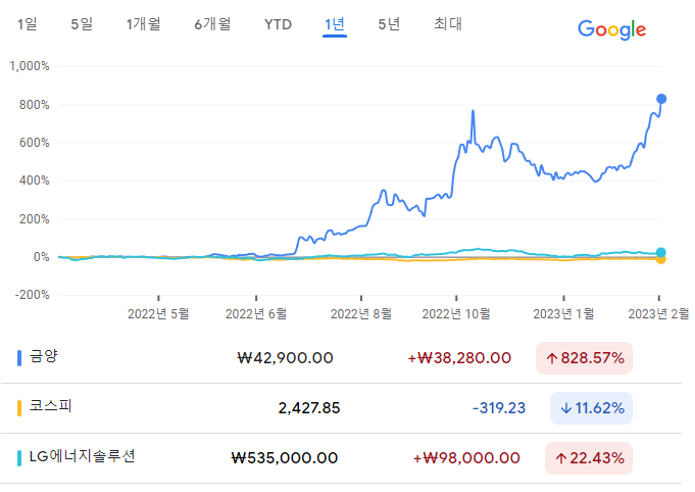Screen dimensions: 695x492
Task: Select the 1일 time range tab
Action: point(27,23)
